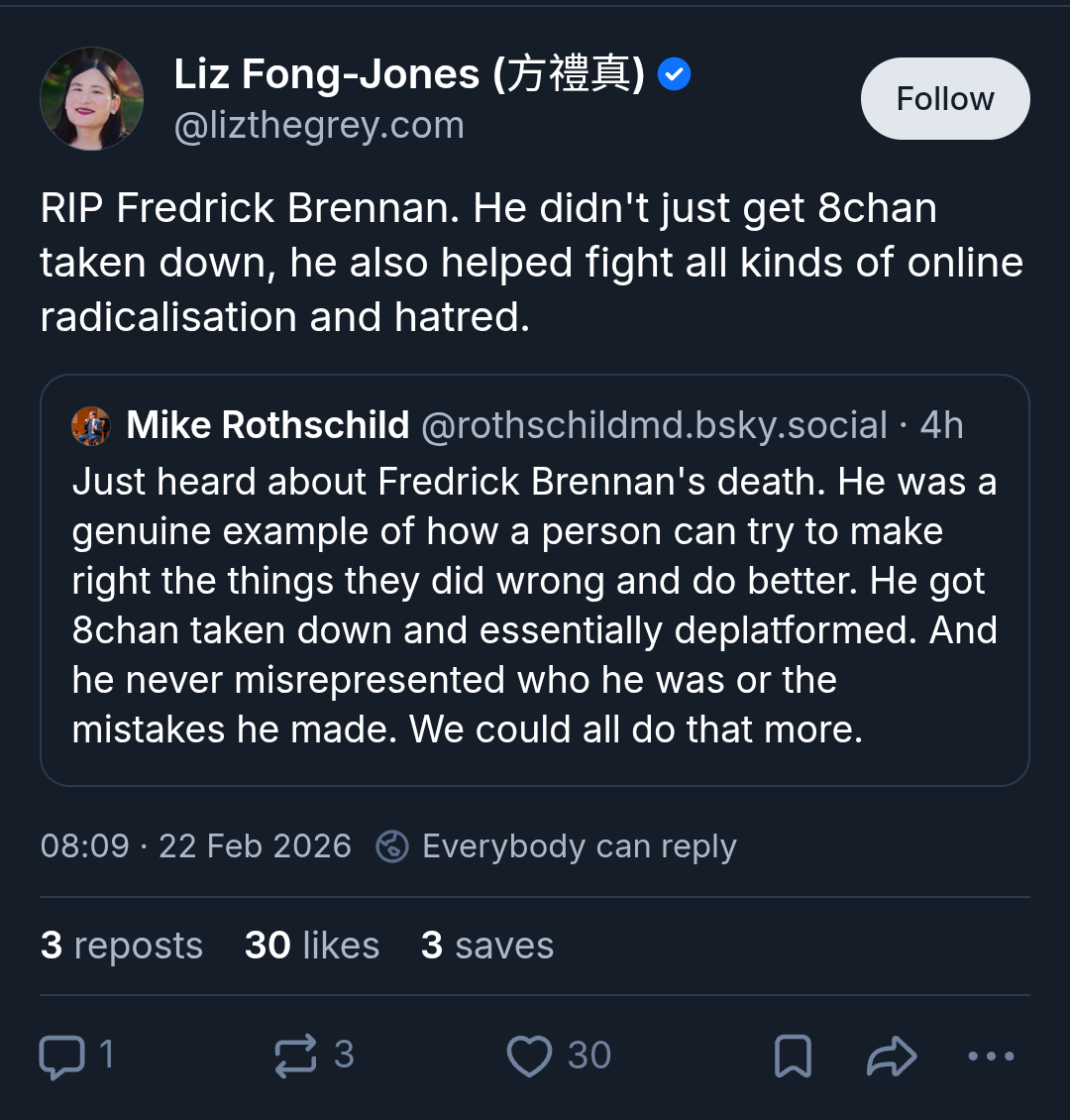Like the post with the heart icon

529,1057
